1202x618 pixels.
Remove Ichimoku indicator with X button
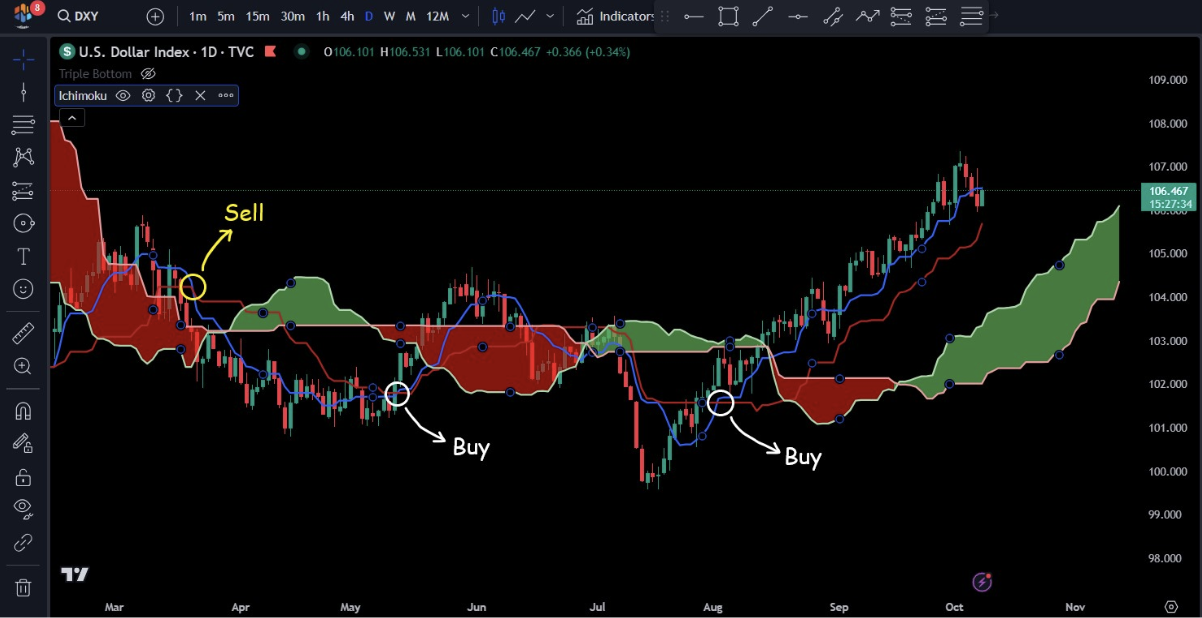pyautogui.click(x=200, y=96)
